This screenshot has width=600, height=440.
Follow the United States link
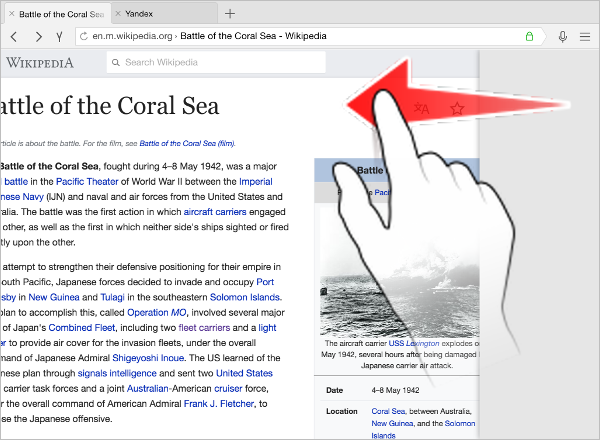(244, 373)
